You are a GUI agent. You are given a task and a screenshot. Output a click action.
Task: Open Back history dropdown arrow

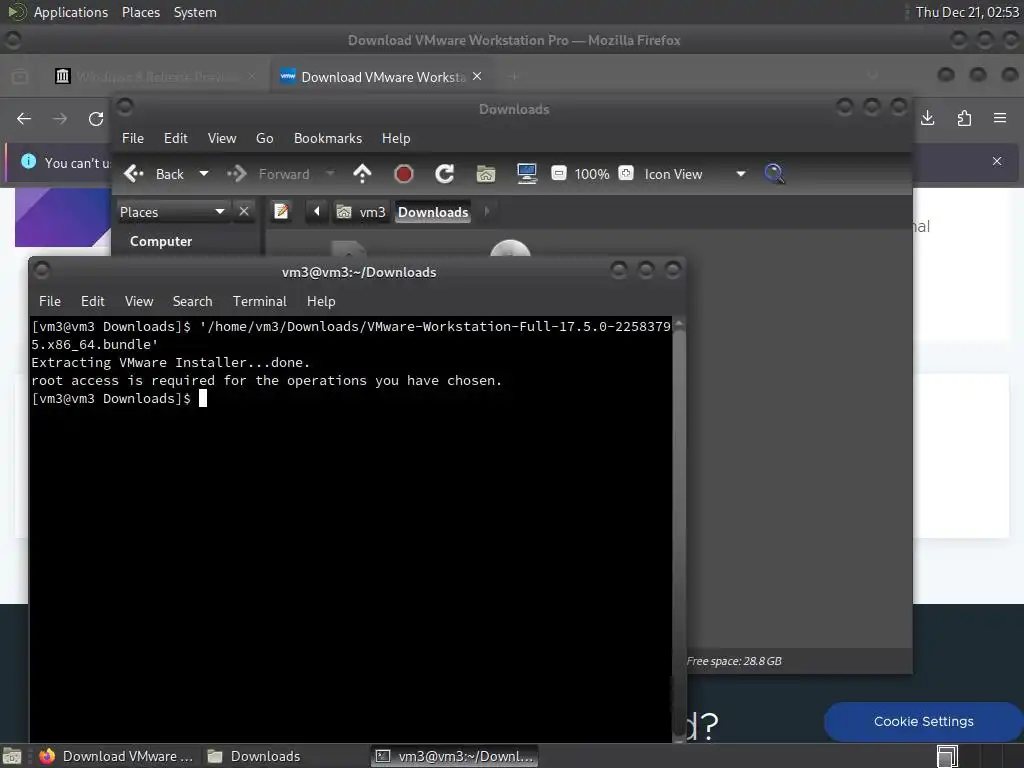point(204,174)
